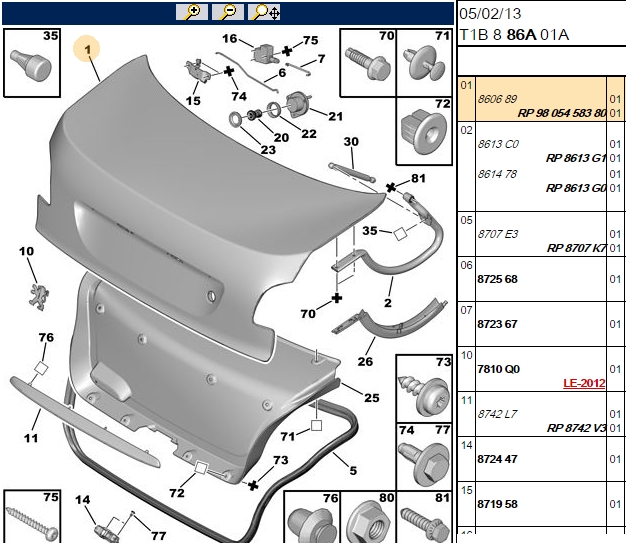The image size is (626, 543).
Task: Select part number 8723 67
Action: pos(497,324)
